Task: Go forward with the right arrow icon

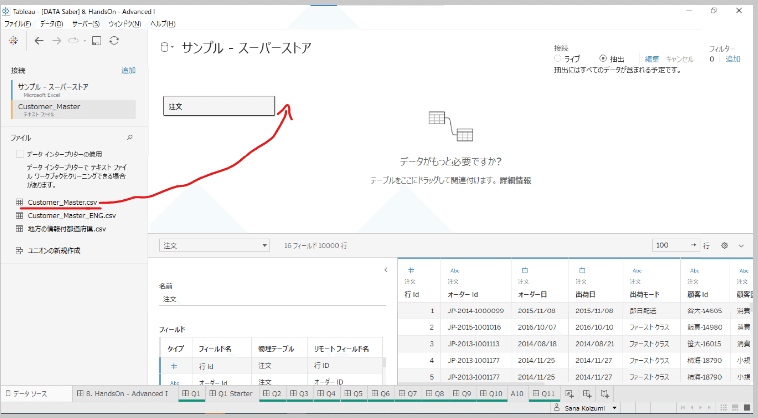Action: [57, 41]
